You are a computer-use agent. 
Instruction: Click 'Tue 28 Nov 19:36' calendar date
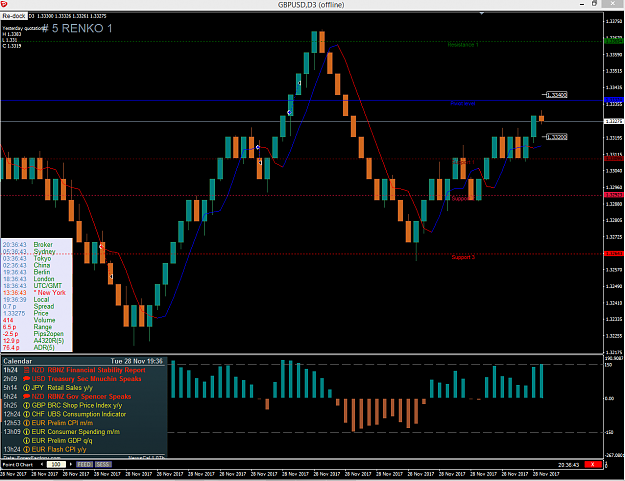click(137, 361)
